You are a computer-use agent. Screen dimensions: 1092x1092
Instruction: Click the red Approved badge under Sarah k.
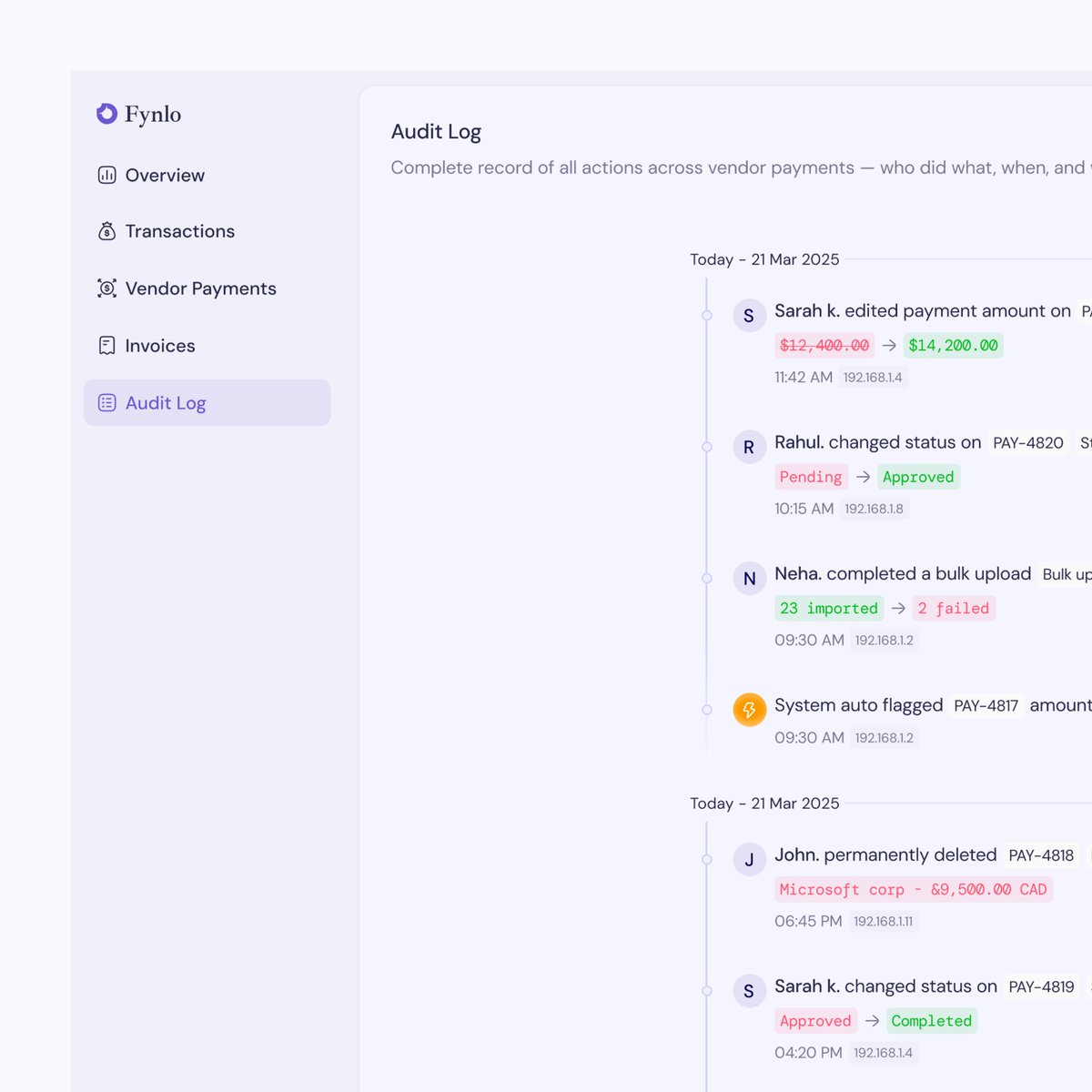point(815,1021)
